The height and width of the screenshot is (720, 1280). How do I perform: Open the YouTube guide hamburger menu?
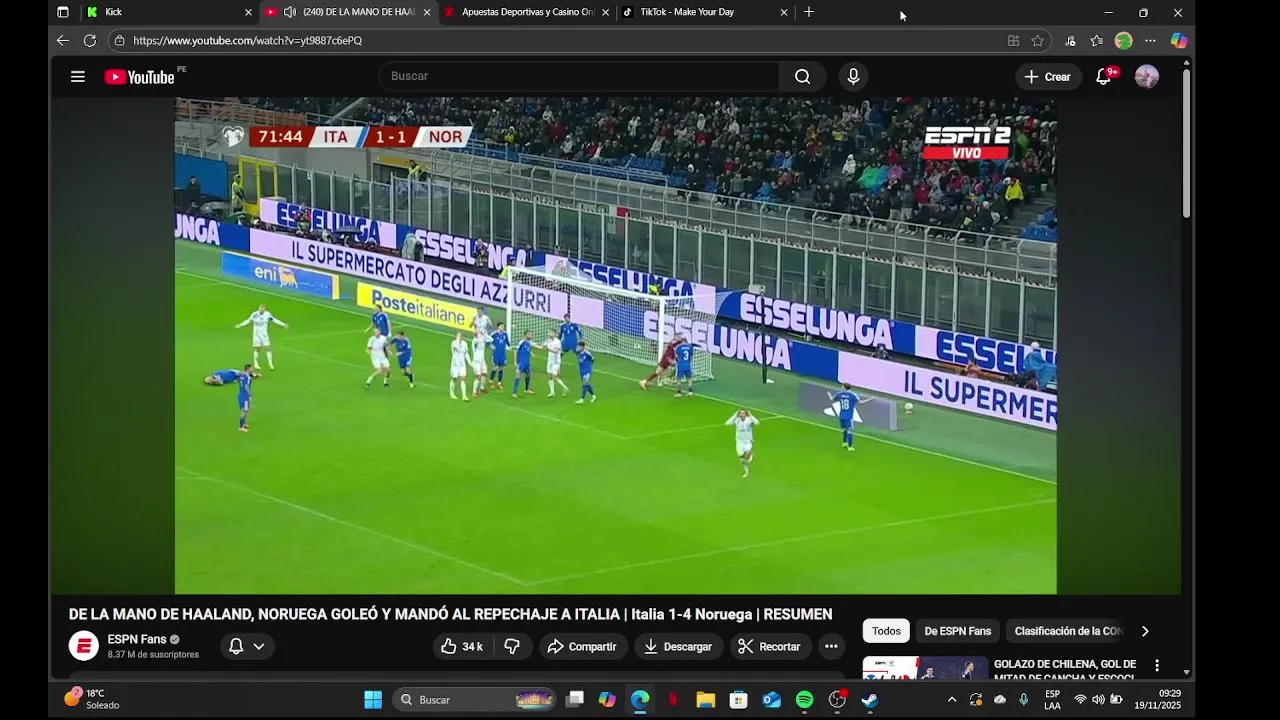[x=78, y=77]
